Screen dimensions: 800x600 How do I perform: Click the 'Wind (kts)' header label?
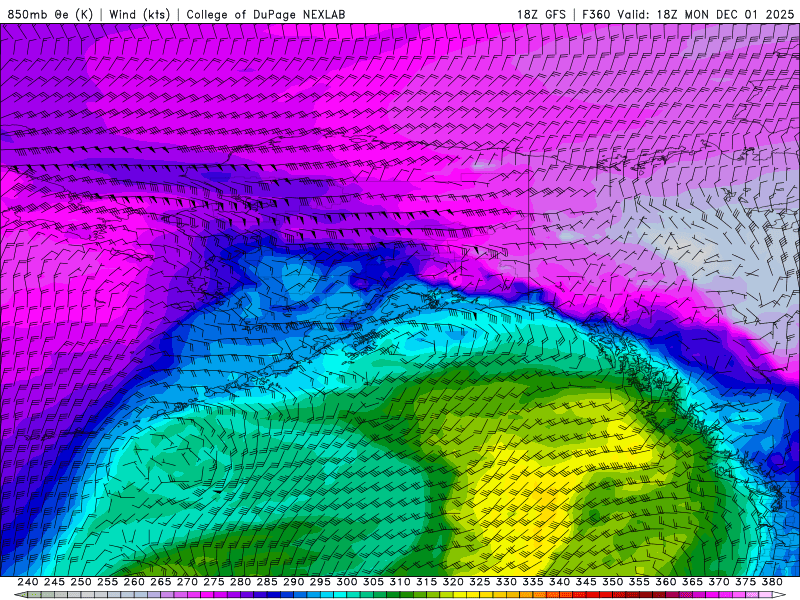pos(140,14)
